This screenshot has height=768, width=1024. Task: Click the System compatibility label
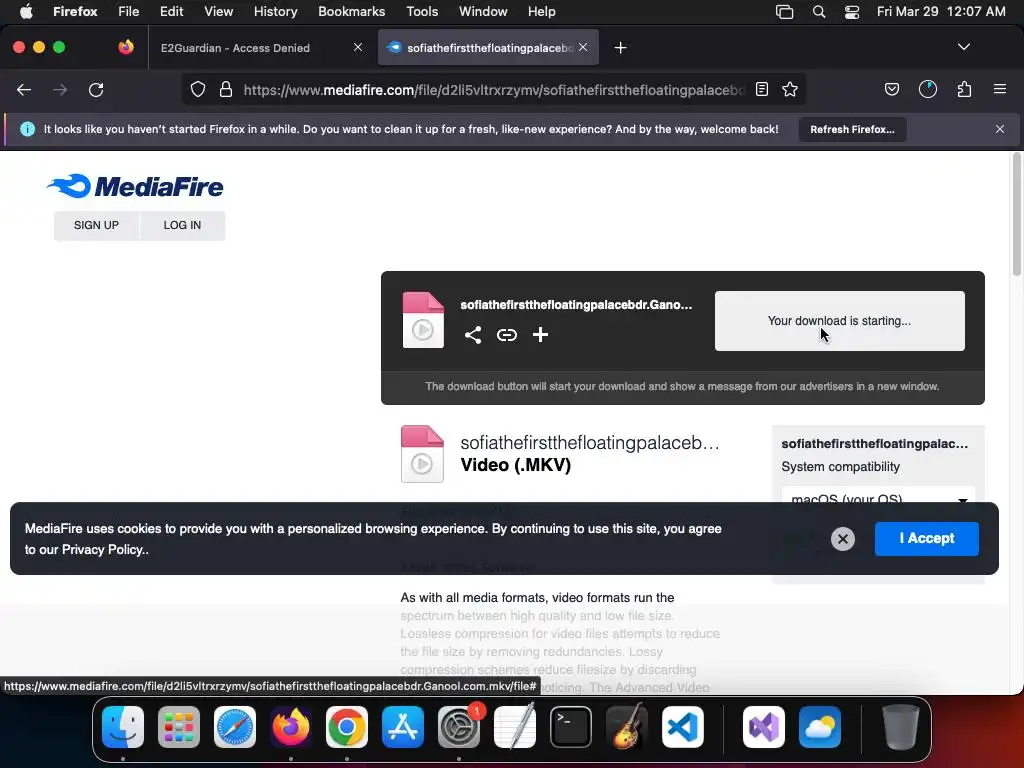point(840,467)
